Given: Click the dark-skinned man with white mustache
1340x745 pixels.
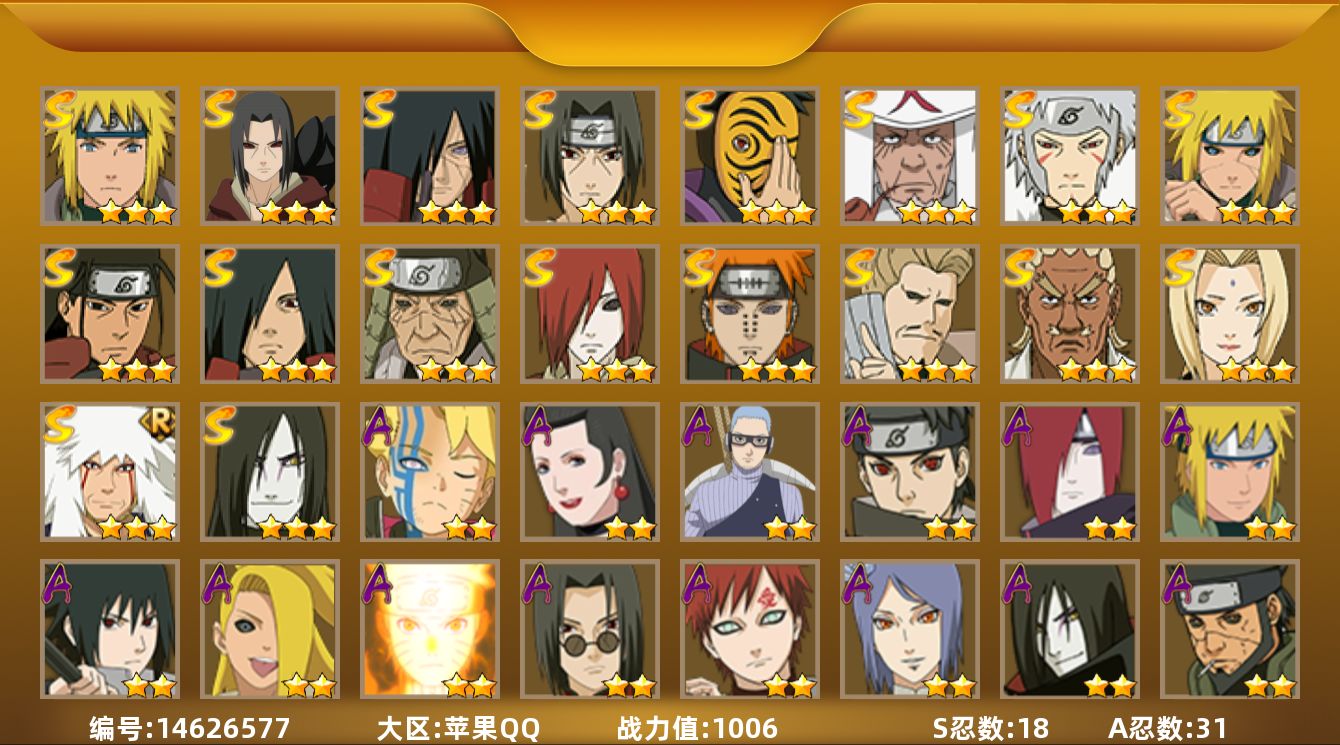Looking at the screenshot, I should click(1070, 314).
